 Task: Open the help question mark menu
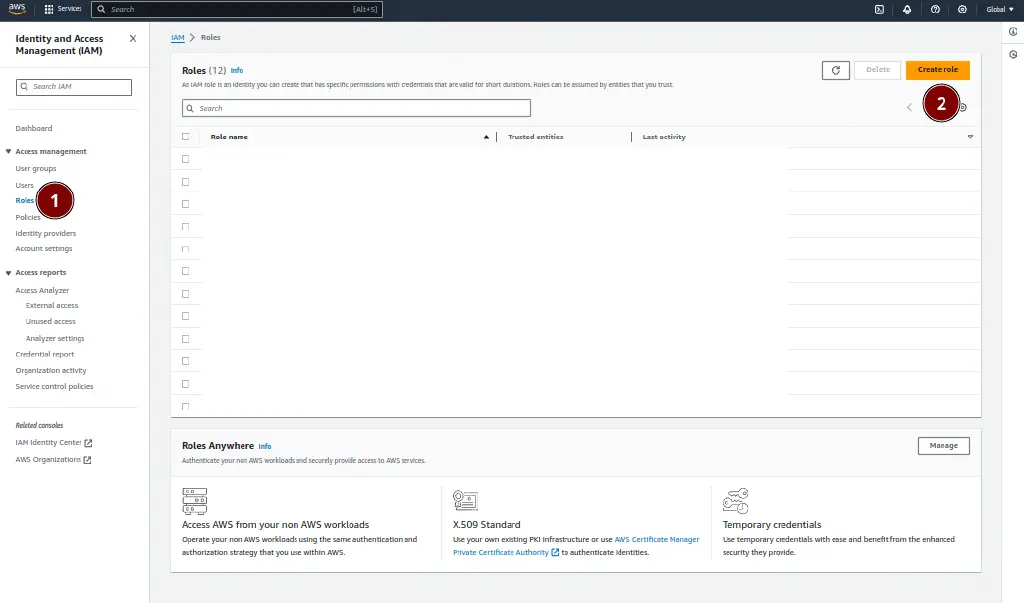tap(935, 9)
